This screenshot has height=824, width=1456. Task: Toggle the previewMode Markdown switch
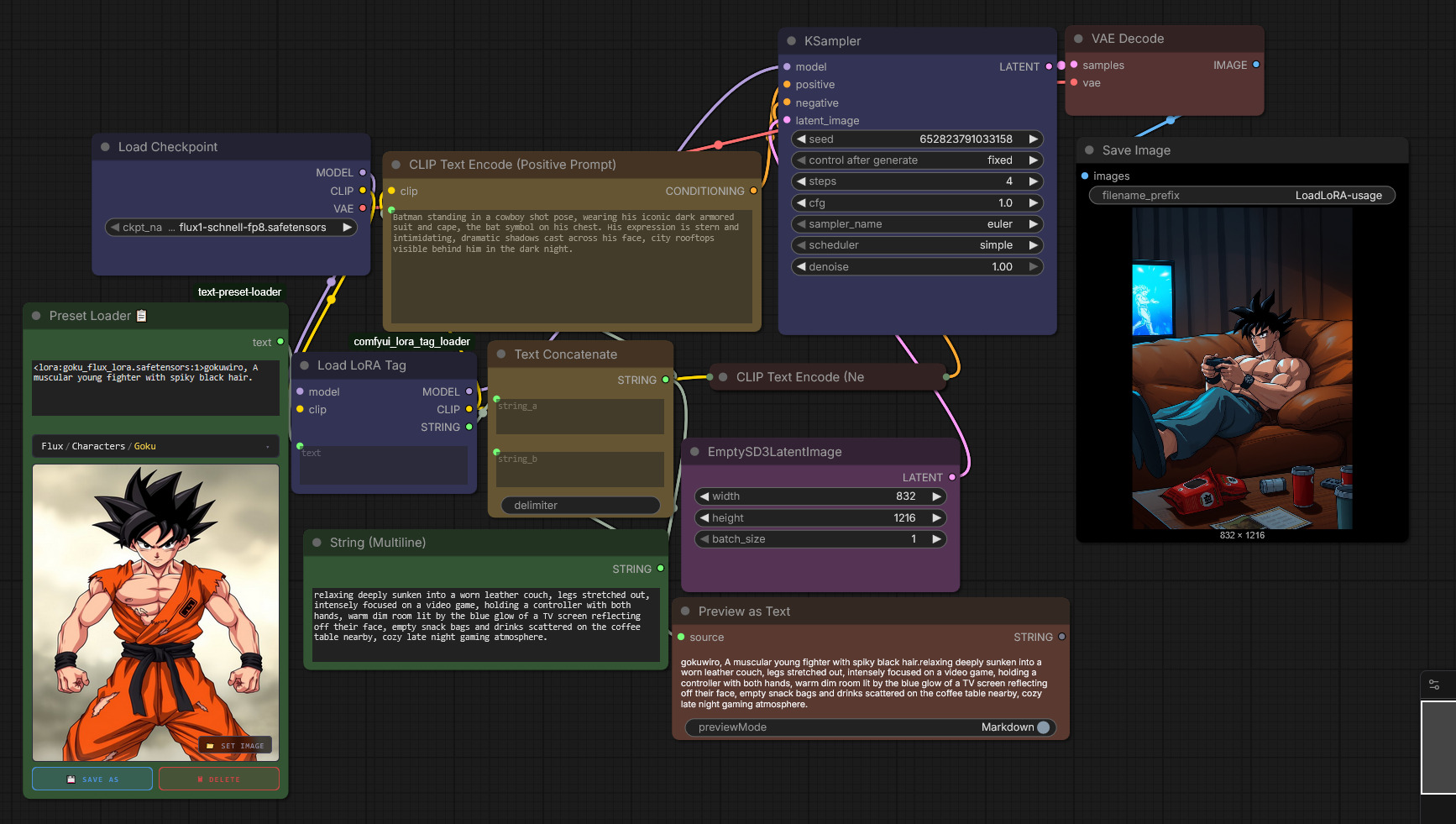[1044, 727]
